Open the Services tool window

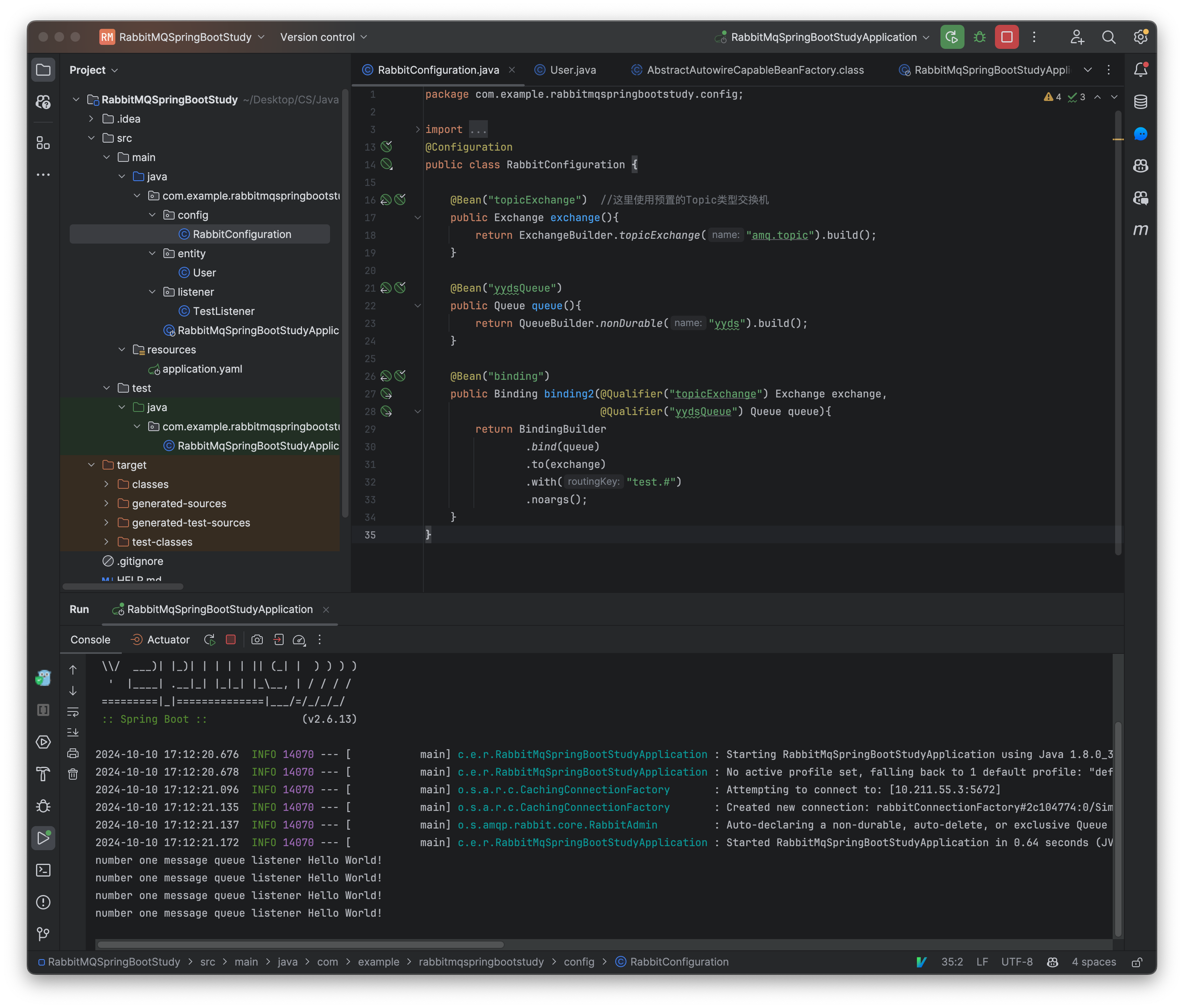click(x=43, y=742)
